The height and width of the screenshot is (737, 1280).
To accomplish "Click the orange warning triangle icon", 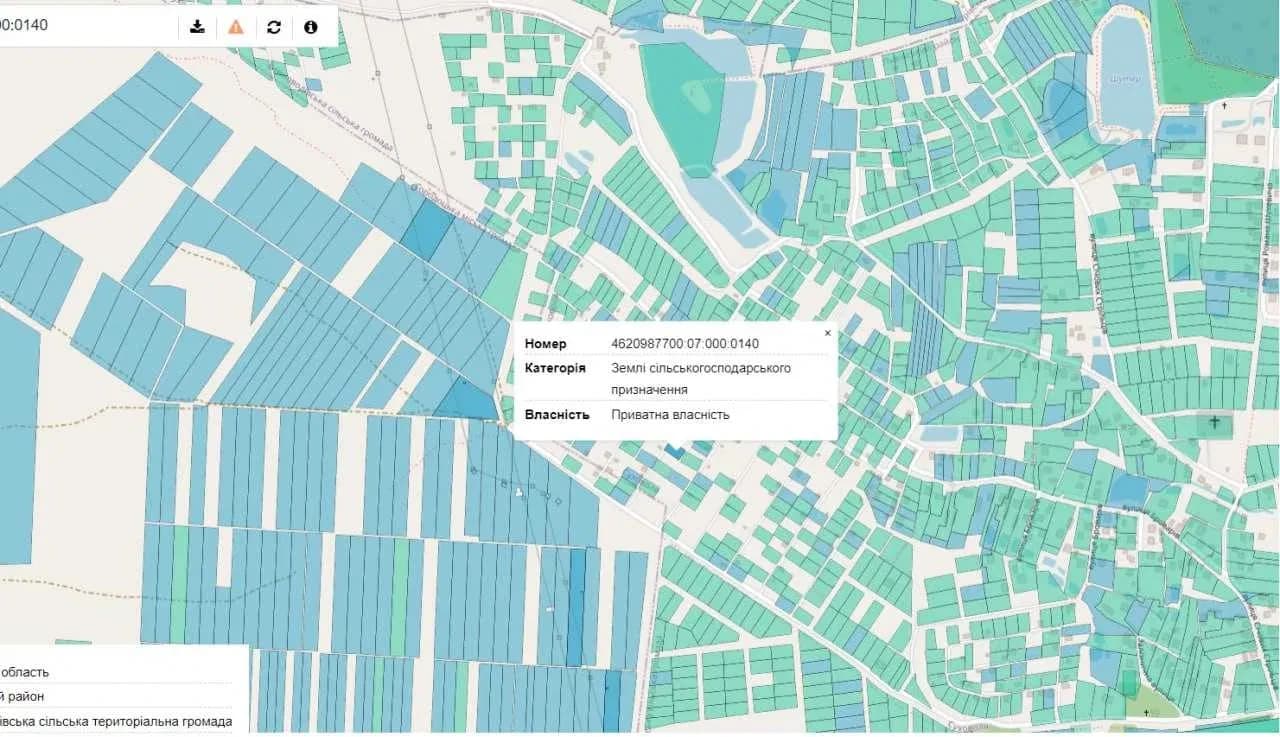I will point(236,26).
